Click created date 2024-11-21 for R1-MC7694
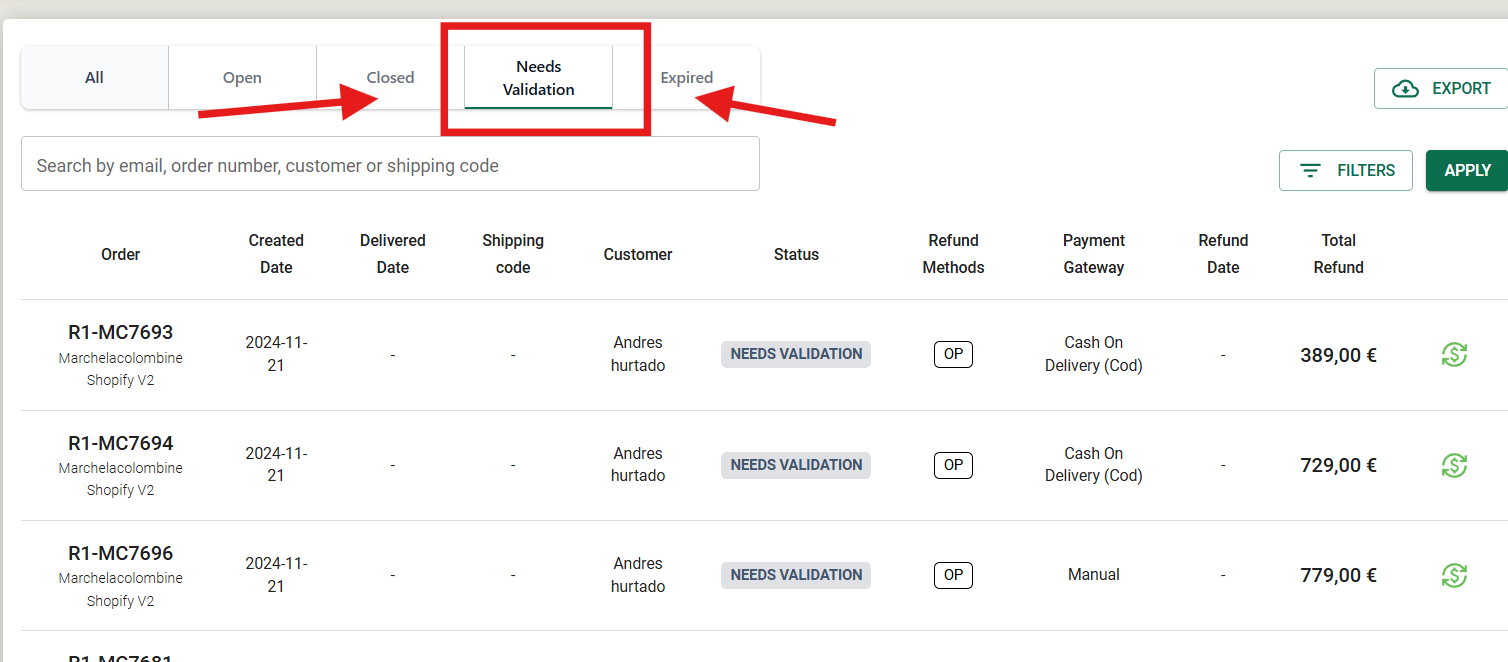Screen dimensions: 1508x662 click(276, 465)
